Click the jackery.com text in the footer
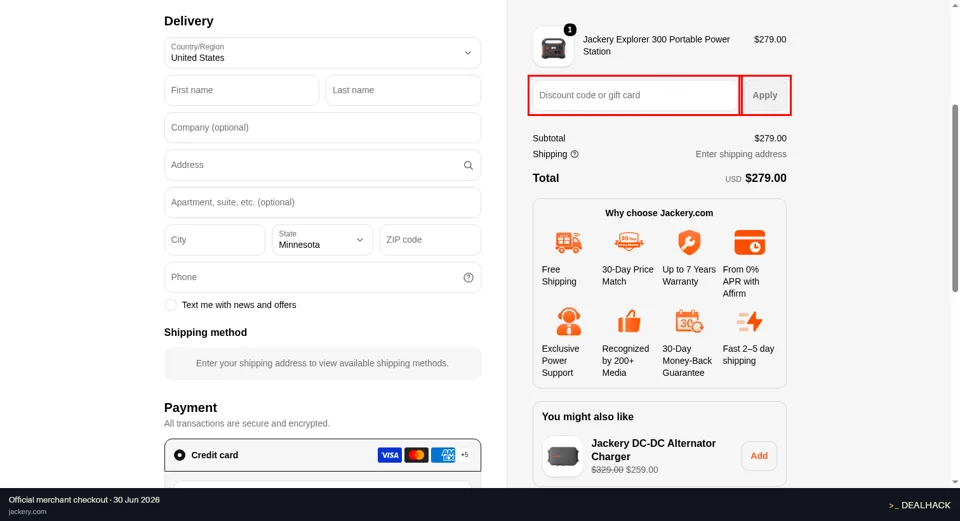This screenshot has height=521, width=960. (x=28, y=511)
